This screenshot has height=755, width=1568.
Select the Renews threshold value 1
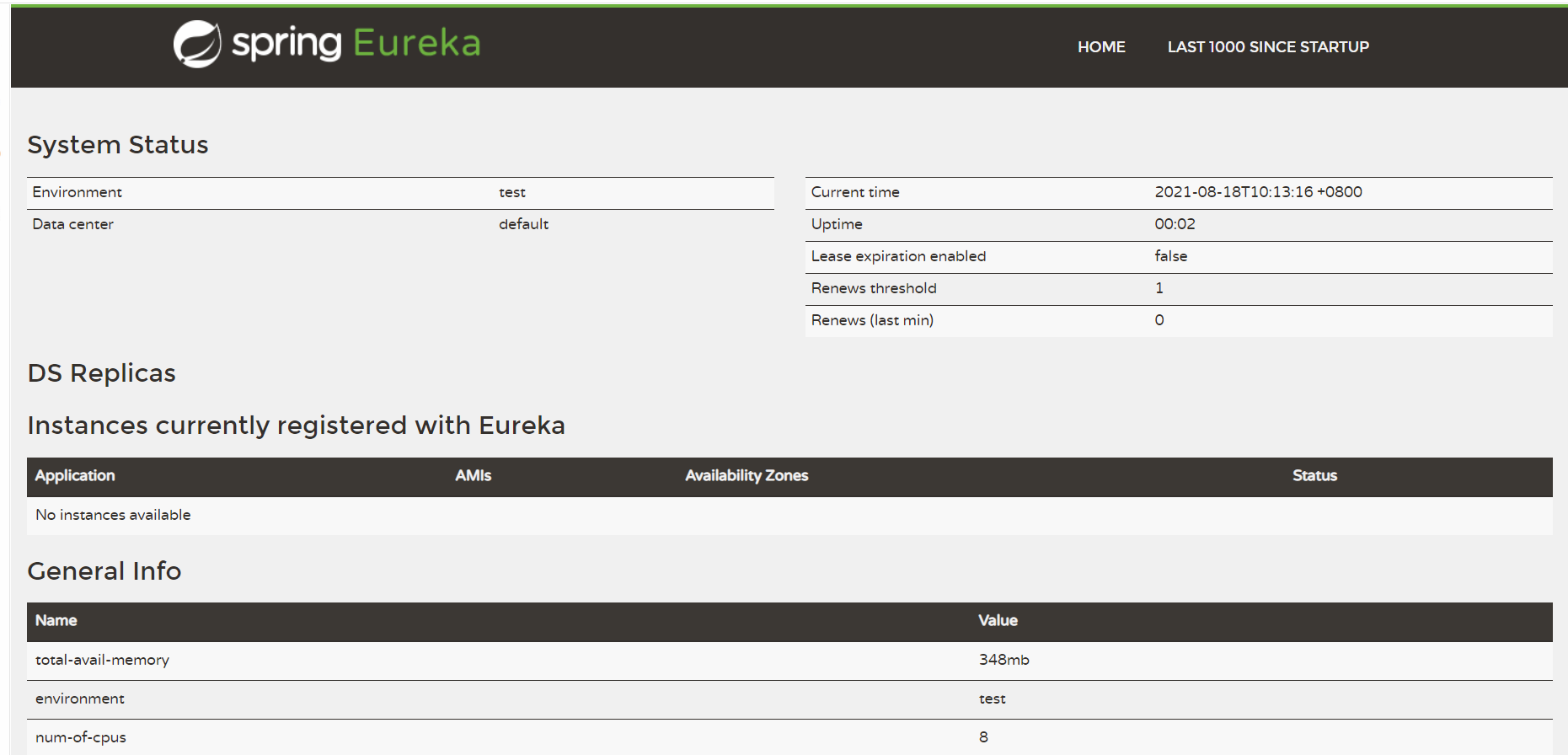pos(1159,288)
